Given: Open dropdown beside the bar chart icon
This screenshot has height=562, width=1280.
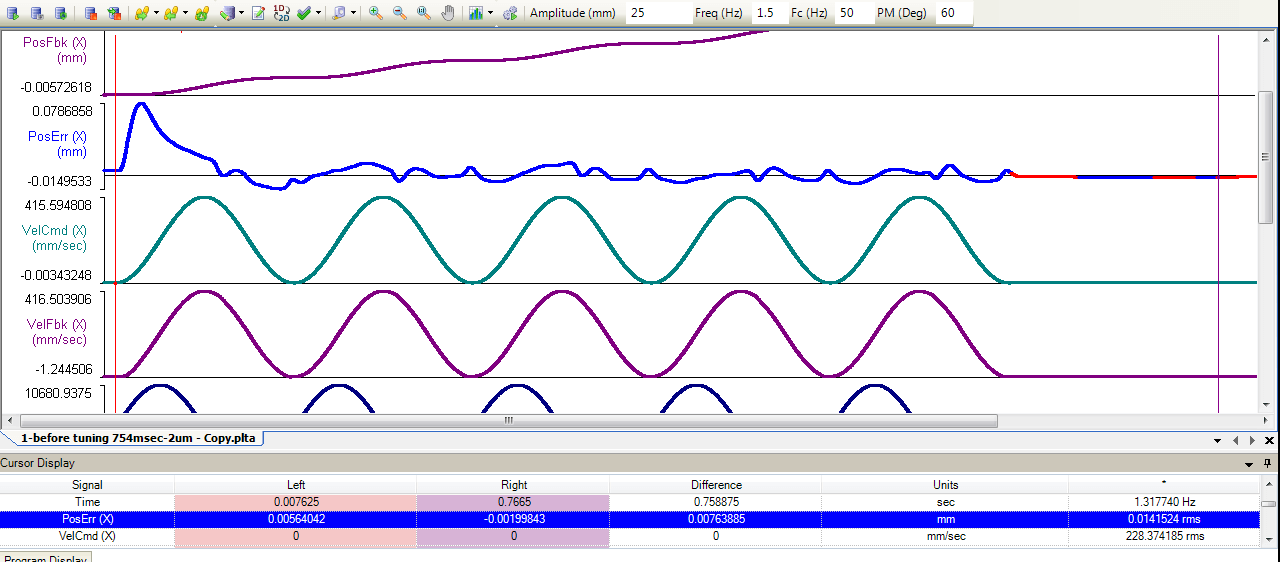Looking at the screenshot, I should 490,13.
